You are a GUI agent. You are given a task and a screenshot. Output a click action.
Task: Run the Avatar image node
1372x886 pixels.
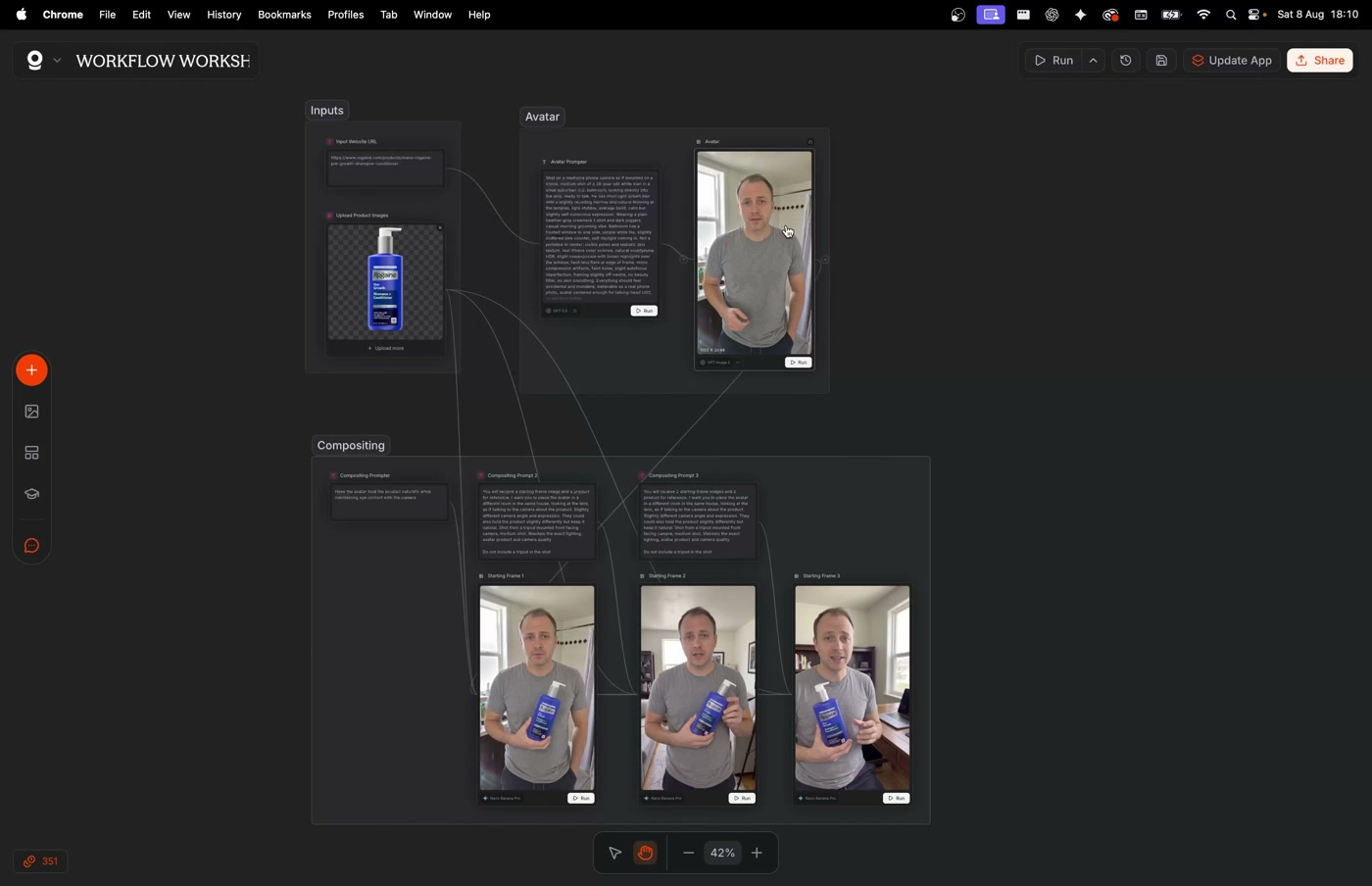click(x=799, y=363)
